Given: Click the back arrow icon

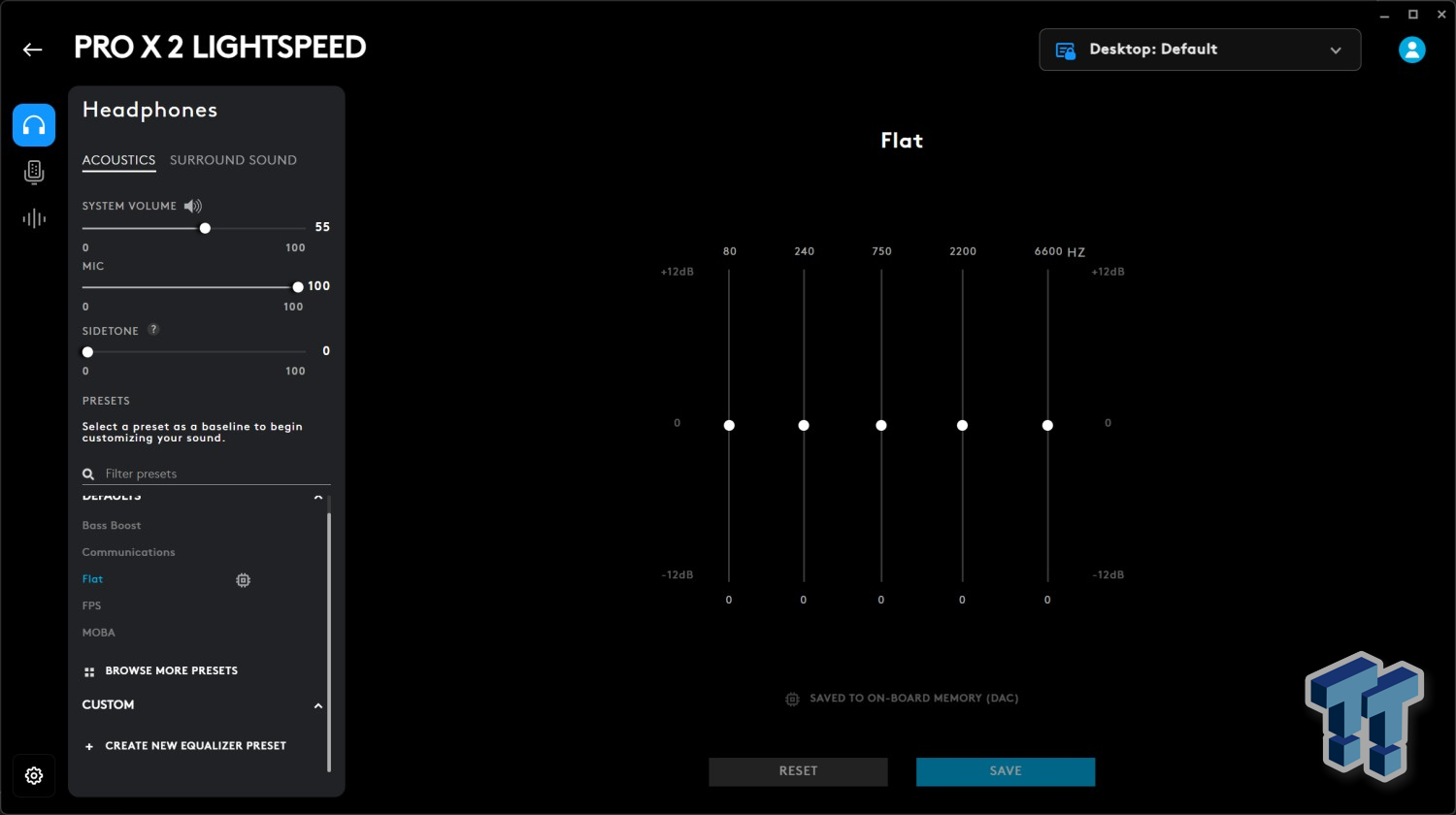Looking at the screenshot, I should point(33,49).
